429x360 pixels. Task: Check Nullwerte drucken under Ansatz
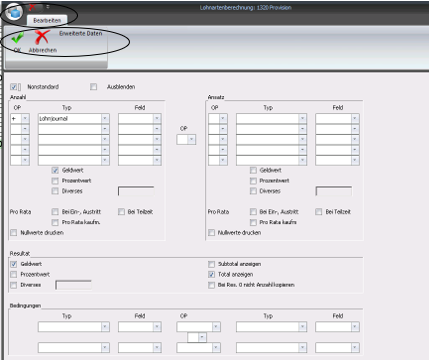(x=211, y=233)
